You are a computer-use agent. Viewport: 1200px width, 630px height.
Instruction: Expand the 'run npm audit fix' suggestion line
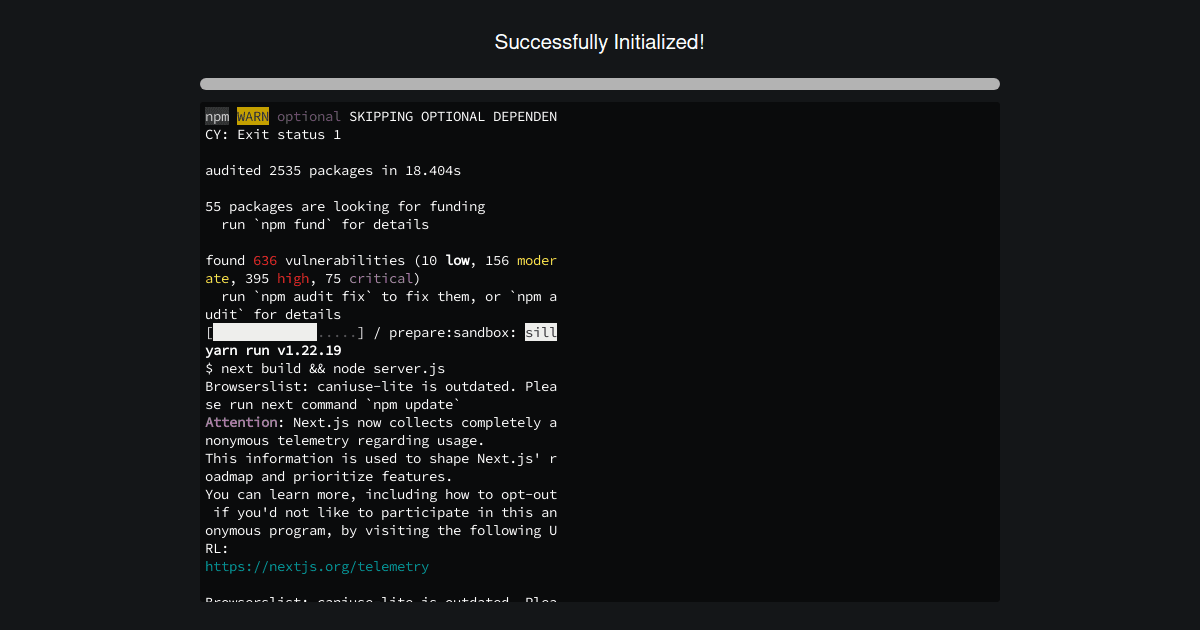coord(381,296)
